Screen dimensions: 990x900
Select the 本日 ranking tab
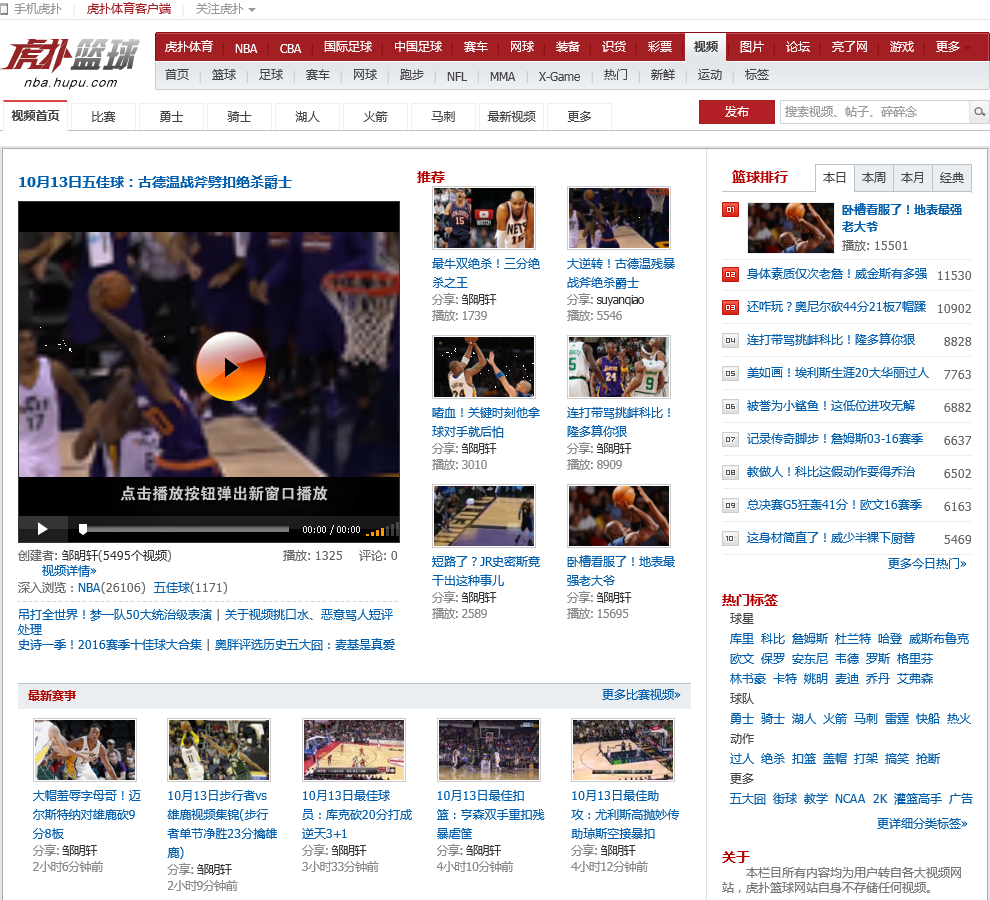(835, 178)
